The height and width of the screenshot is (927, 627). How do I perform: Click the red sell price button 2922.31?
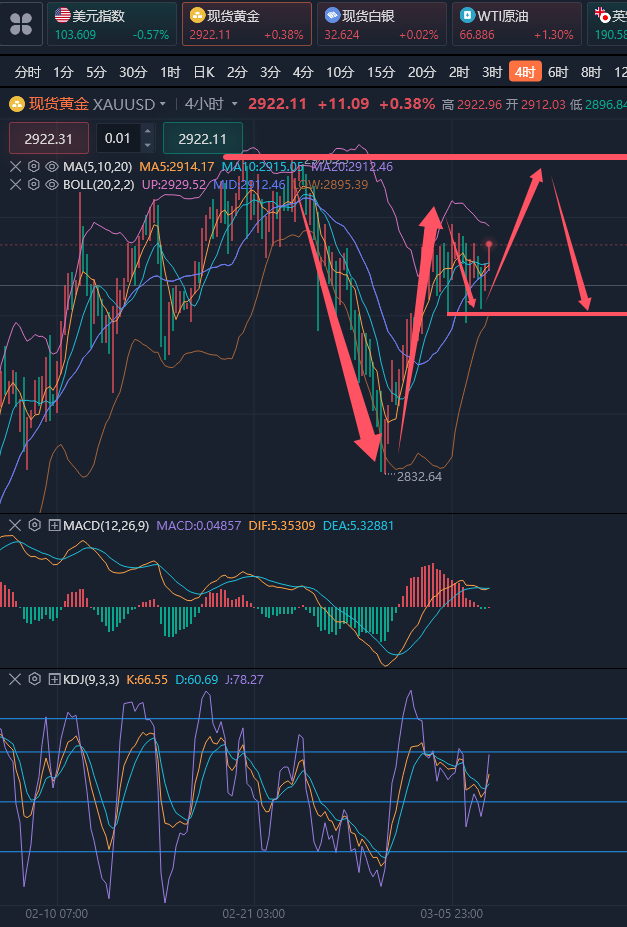[48, 138]
